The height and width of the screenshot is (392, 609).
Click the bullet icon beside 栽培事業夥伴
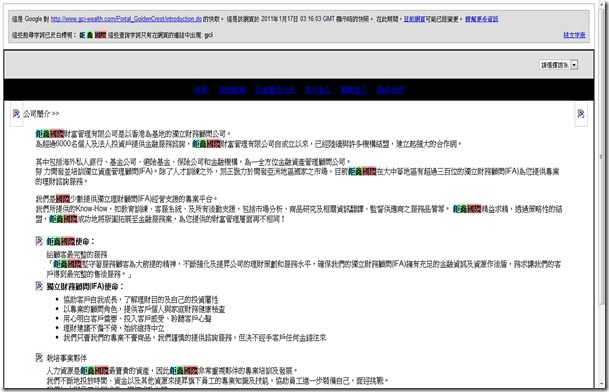point(39,357)
